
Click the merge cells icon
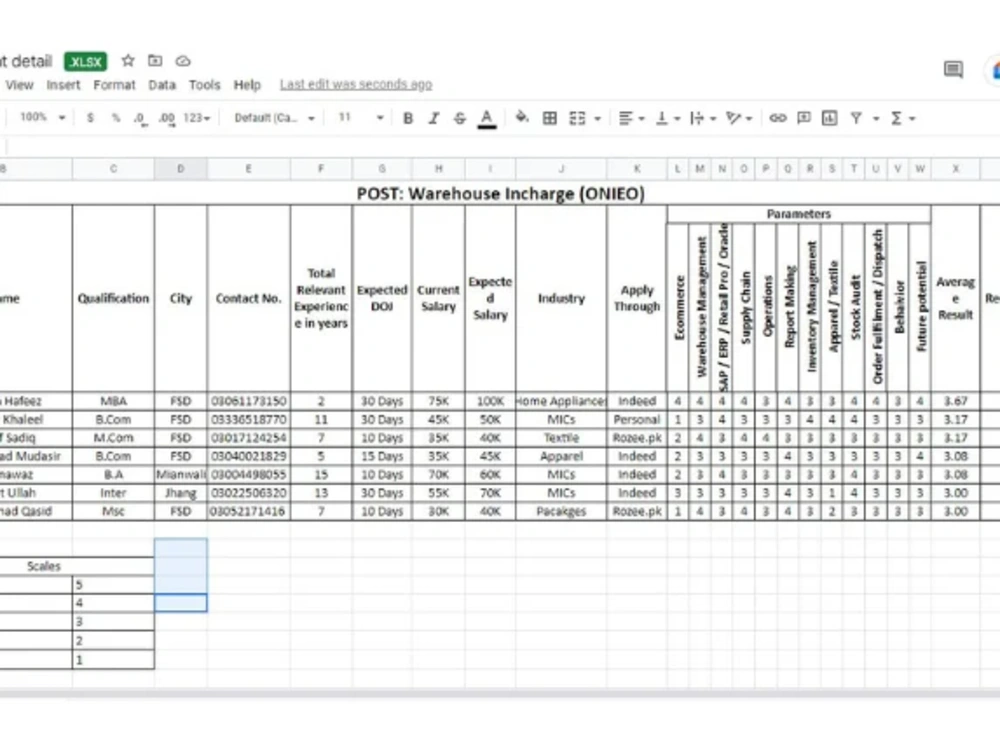pos(577,118)
